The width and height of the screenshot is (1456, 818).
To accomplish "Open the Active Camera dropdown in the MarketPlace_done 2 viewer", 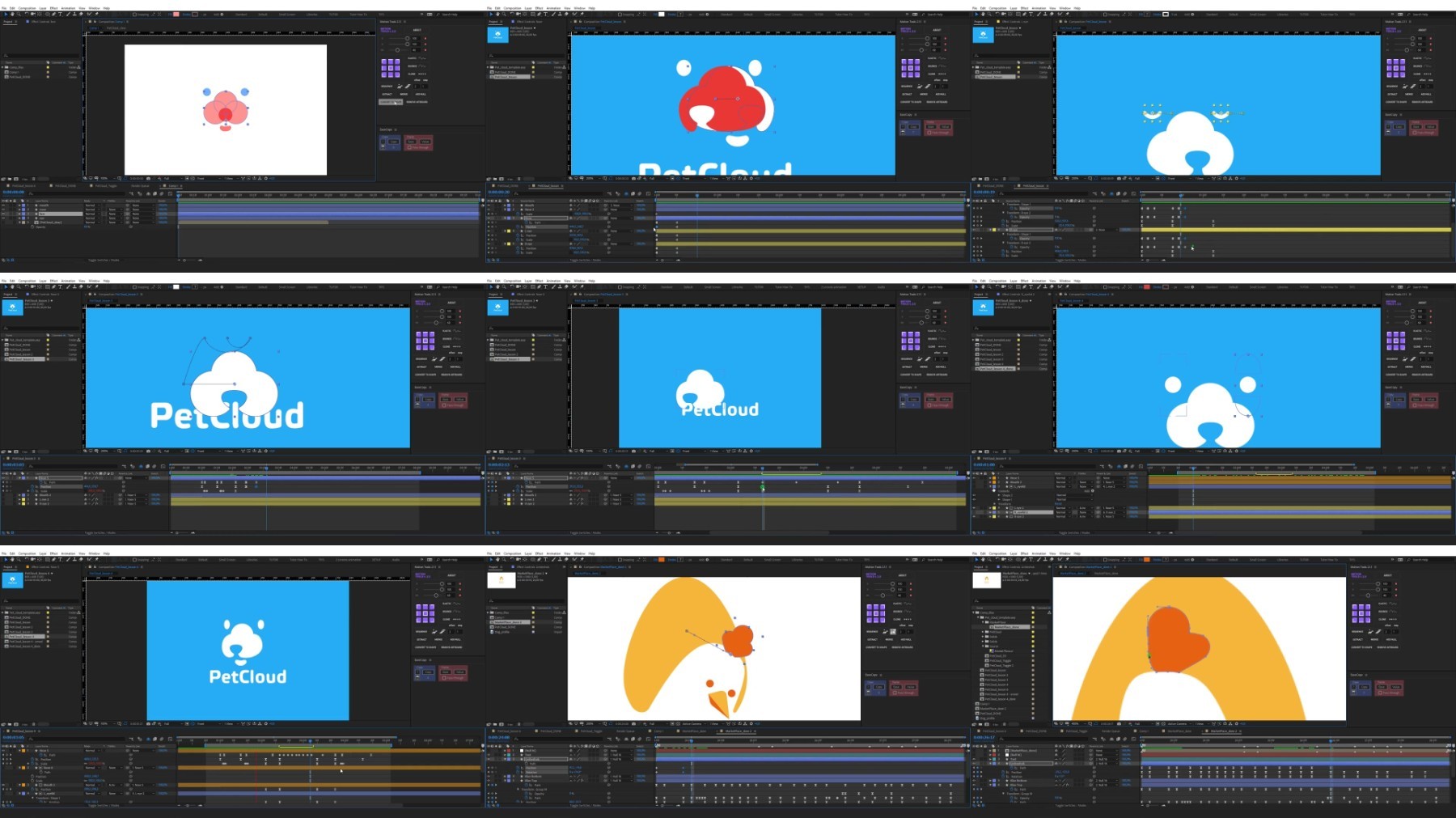I will tap(1179, 723).
